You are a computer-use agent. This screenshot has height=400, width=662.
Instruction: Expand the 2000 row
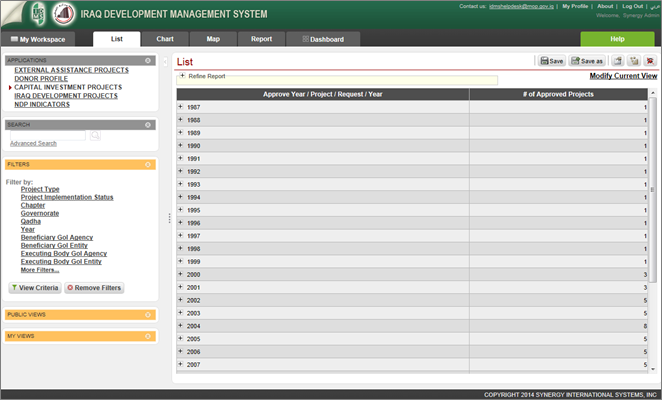[181, 274]
